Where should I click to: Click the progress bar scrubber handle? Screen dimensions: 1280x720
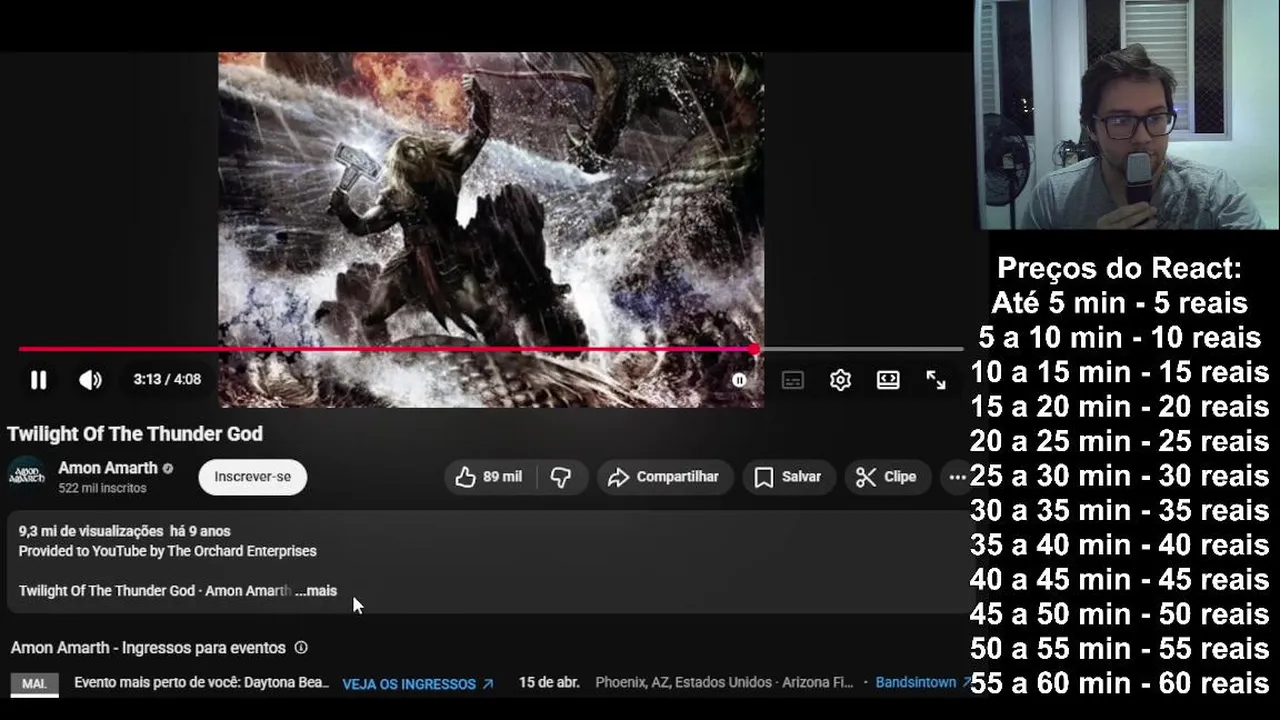pos(754,349)
